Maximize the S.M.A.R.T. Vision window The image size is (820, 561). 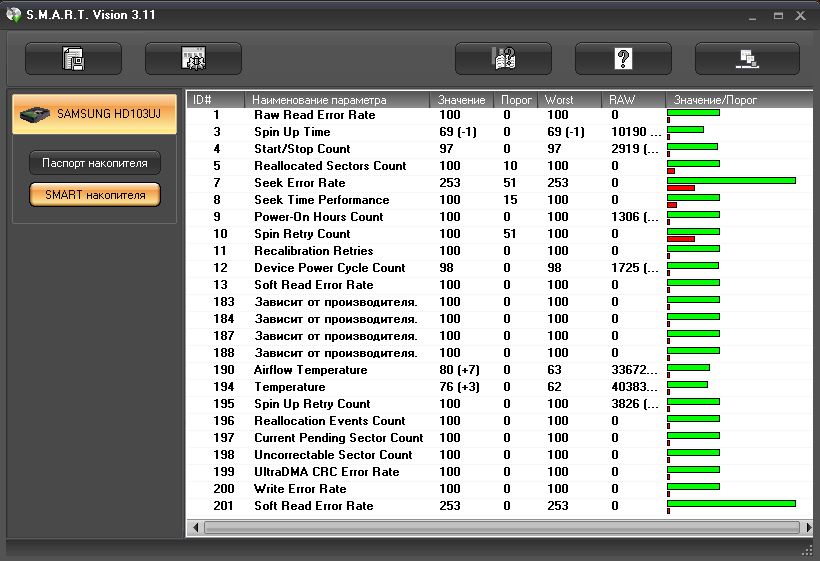pyautogui.click(x=778, y=16)
